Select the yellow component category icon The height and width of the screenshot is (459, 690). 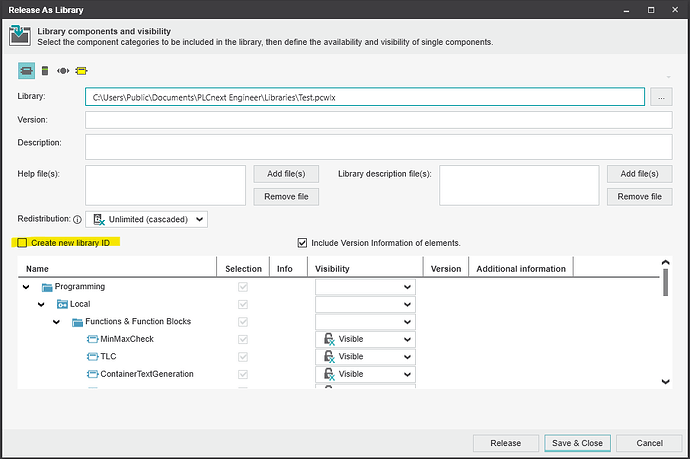(x=81, y=71)
